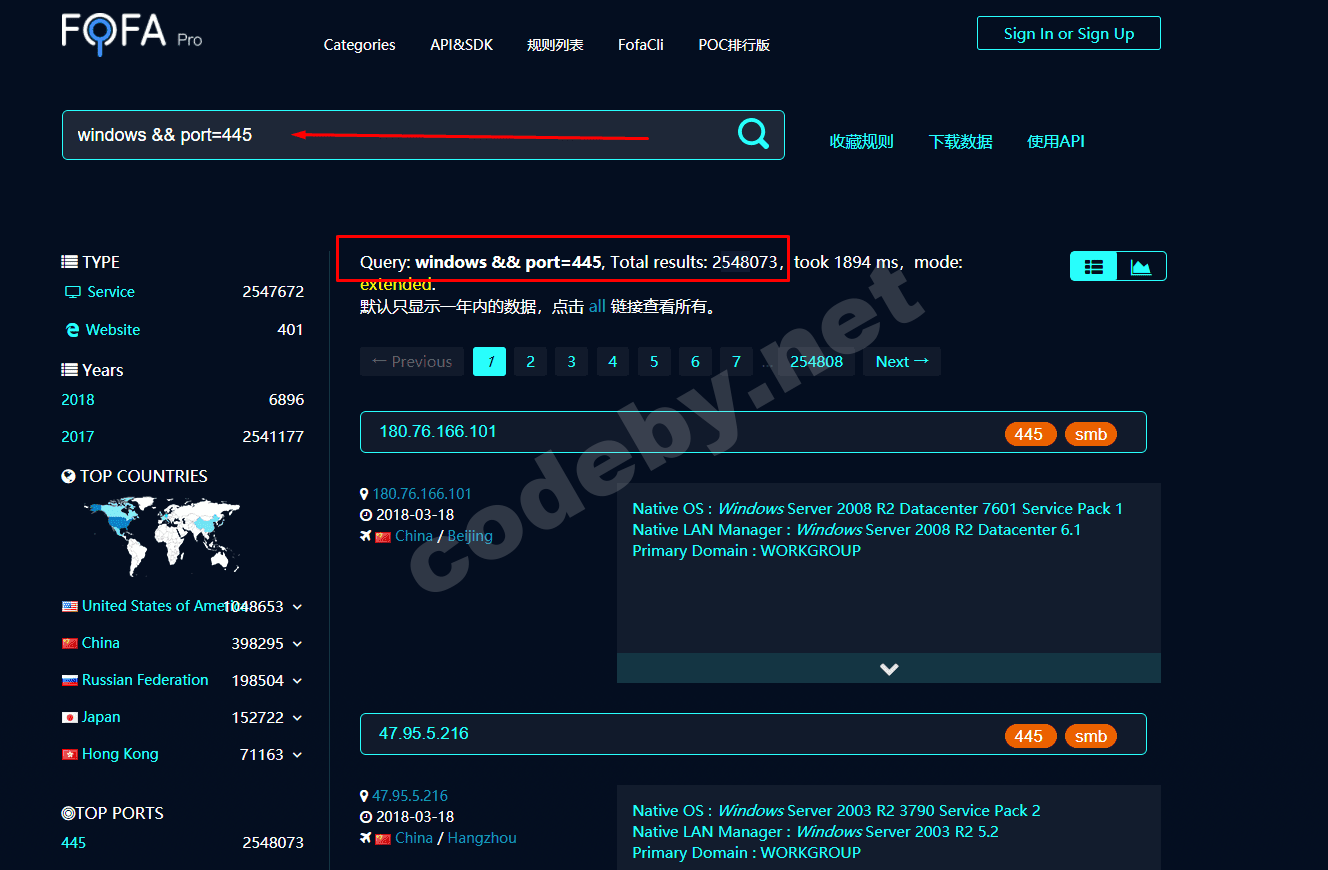Image resolution: width=1328 pixels, height=870 pixels.
Task: Click the Website count 401
Action: [290, 330]
